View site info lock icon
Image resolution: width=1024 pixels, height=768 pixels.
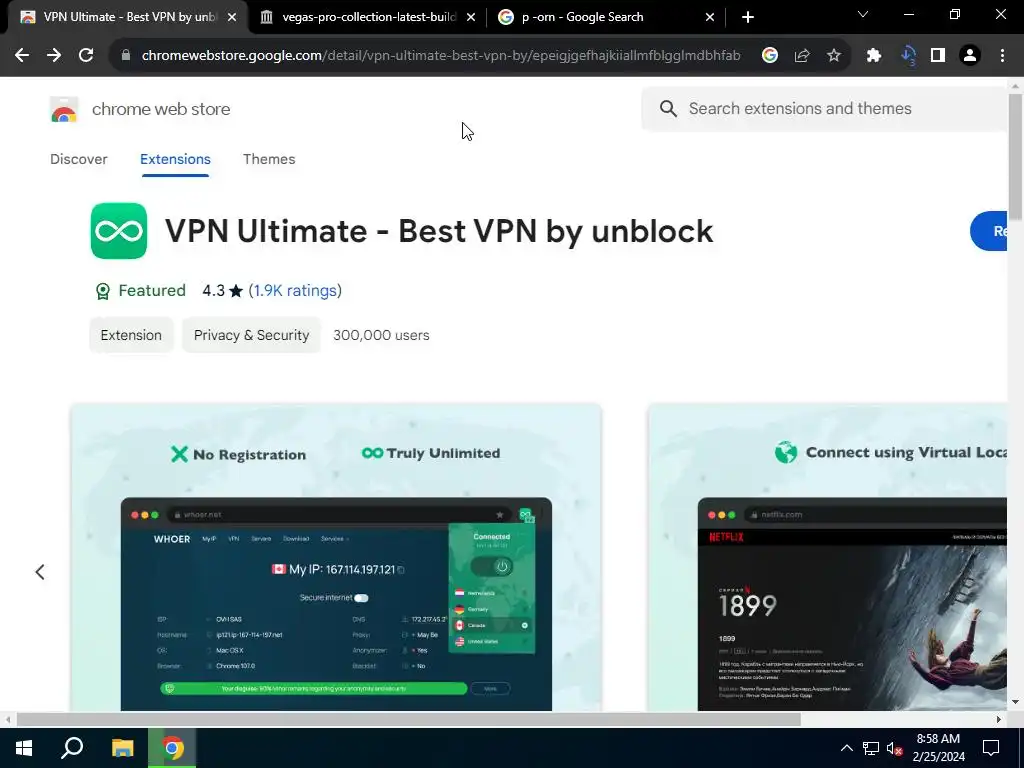click(126, 56)
